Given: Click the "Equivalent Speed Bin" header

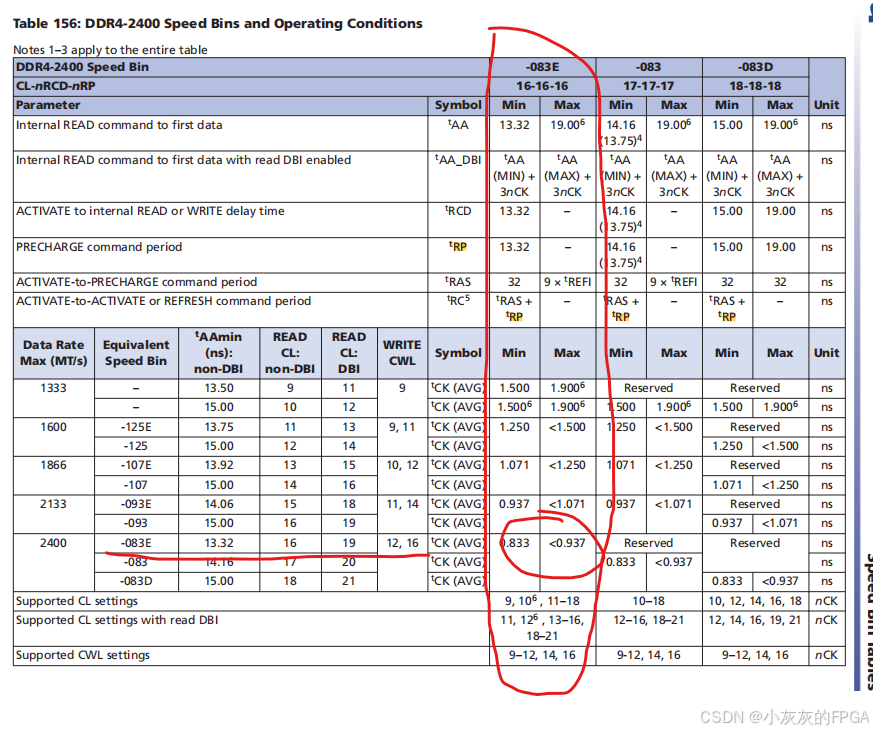Looking at the screenshot, I should pyautogui.click(x=136, y=352).
